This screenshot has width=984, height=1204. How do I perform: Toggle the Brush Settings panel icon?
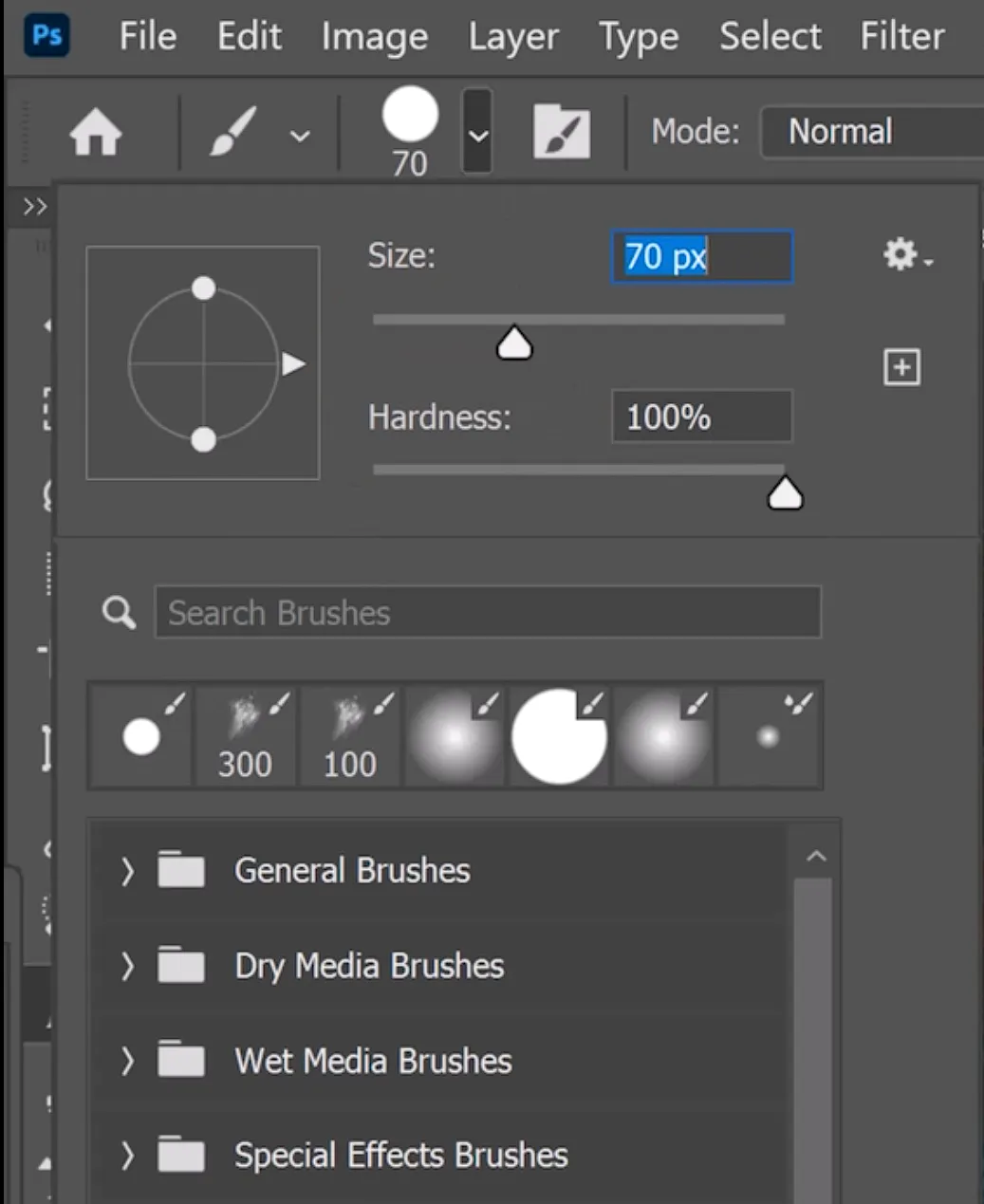click(x=562, y=131)
